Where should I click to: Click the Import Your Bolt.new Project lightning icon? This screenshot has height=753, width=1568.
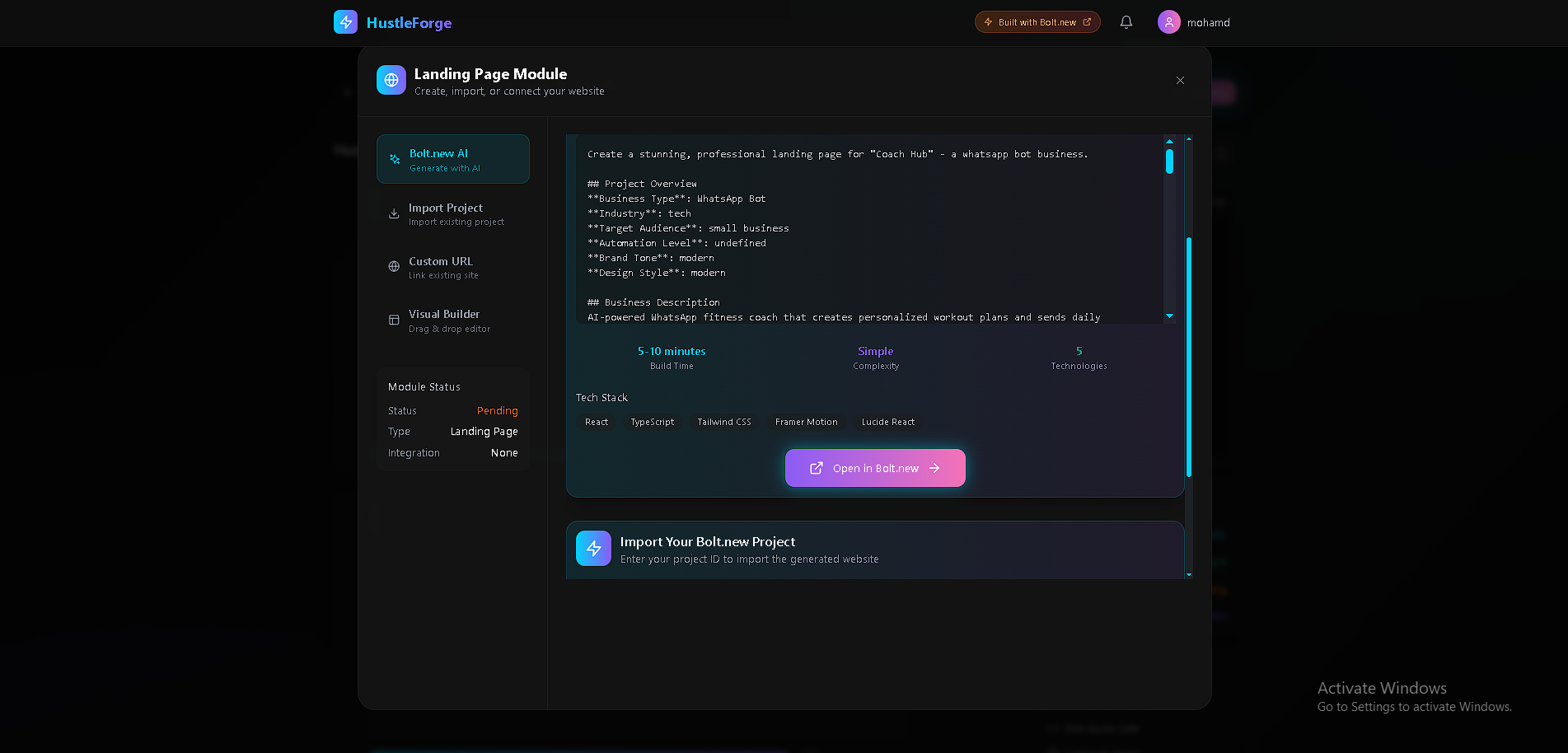[x=593, y=549]
